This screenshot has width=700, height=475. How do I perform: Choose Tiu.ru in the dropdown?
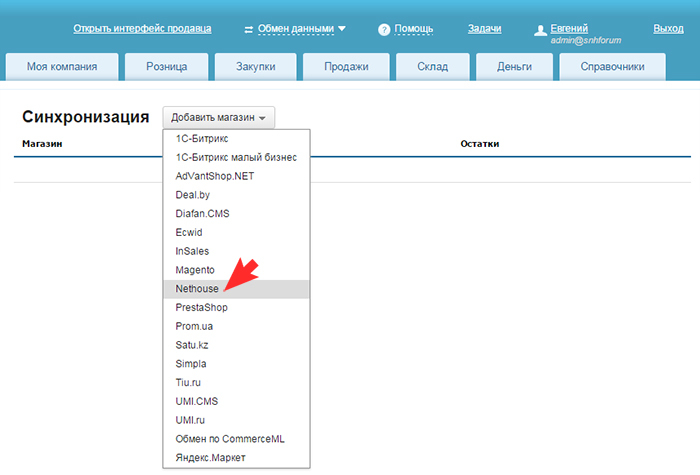[236, 383]
